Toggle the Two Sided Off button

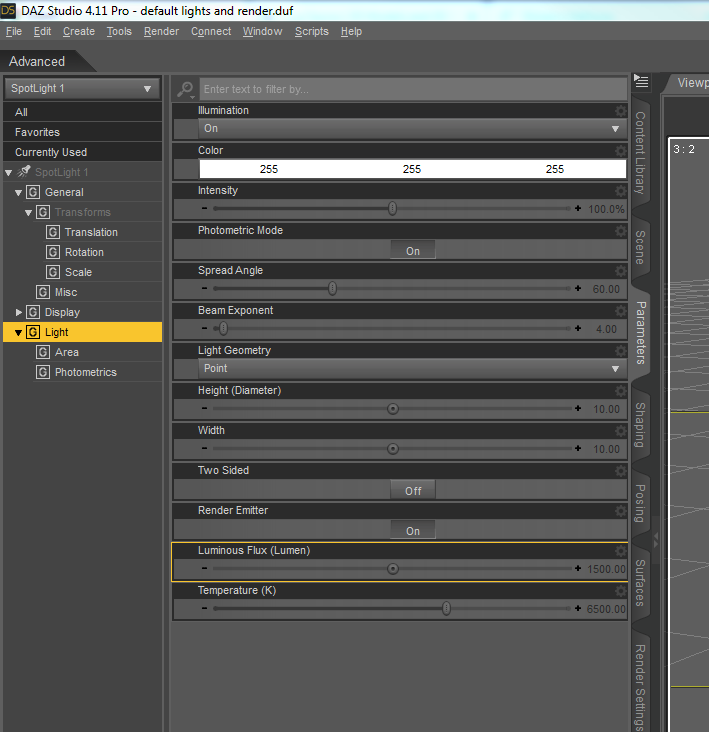[413, 490]
